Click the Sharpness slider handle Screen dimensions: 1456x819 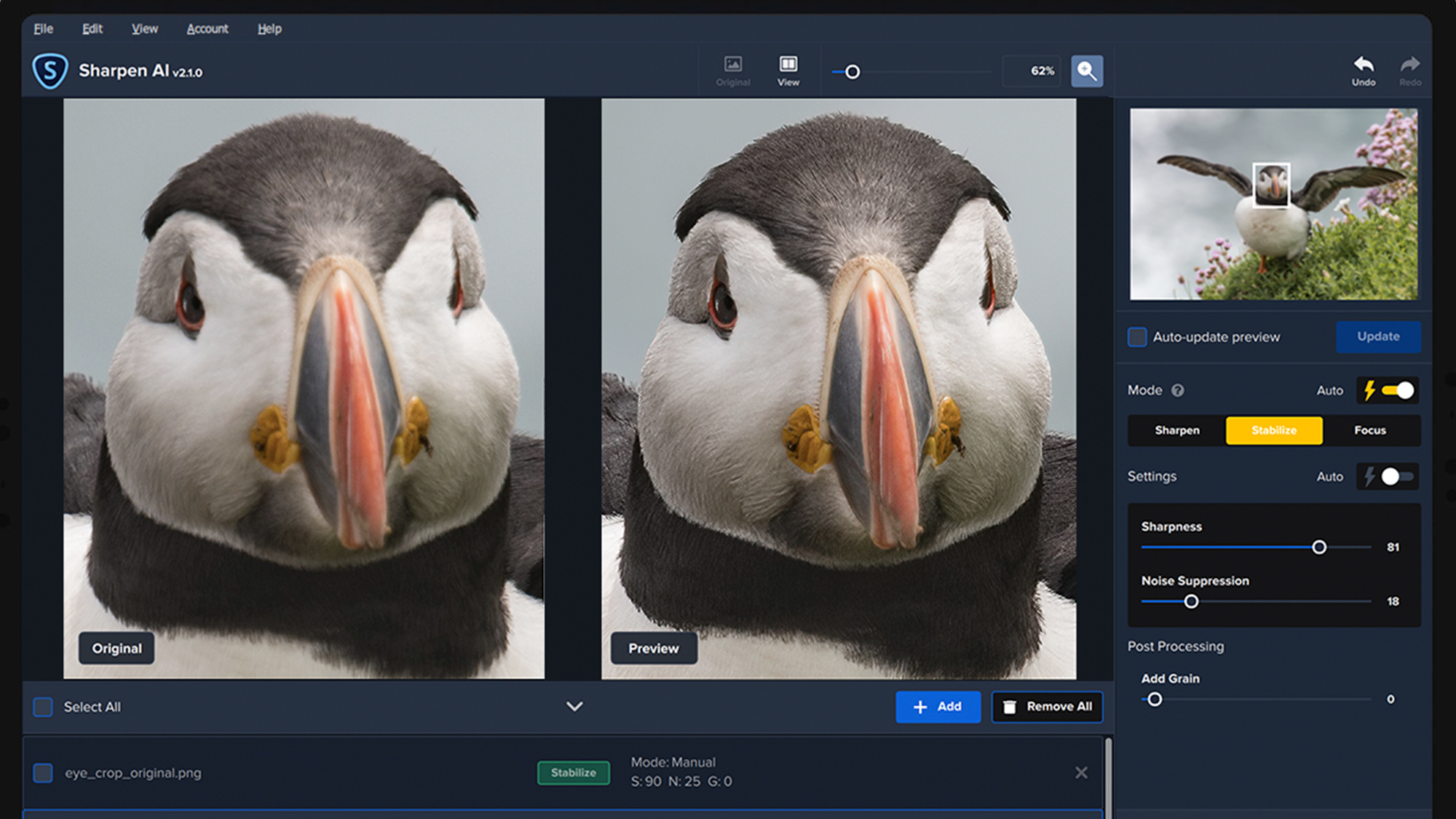coord(1318,547)
